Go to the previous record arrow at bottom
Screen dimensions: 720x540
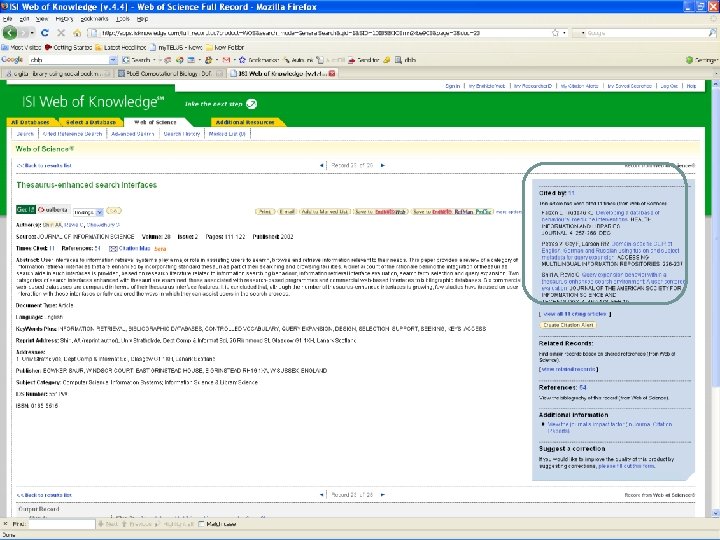(x=321, y=495)
